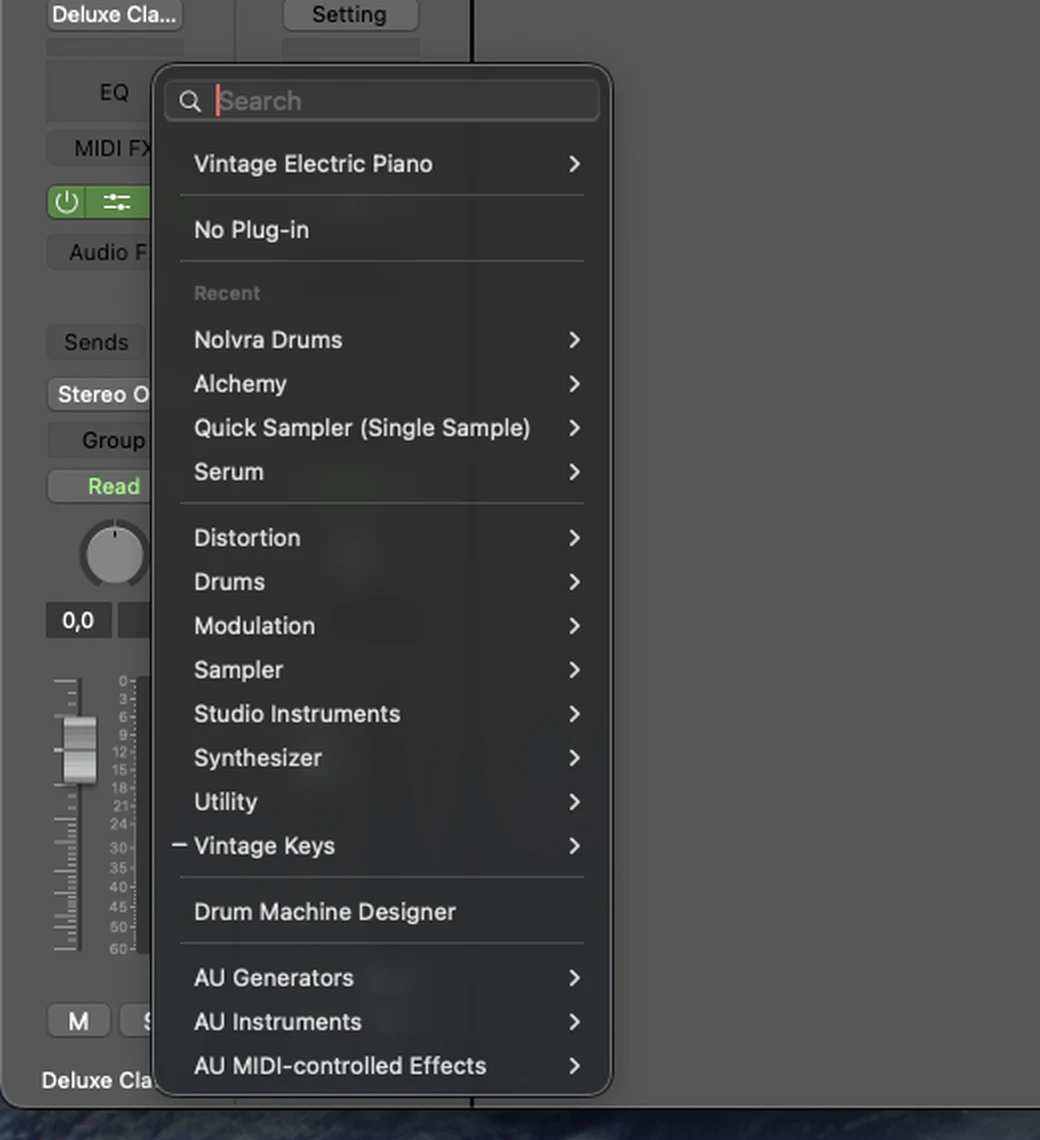Image resolution: width=1040 pixels, height=1140 pixels.
Task: Expand the AU Generators arrow
Action: pos(575,978)
